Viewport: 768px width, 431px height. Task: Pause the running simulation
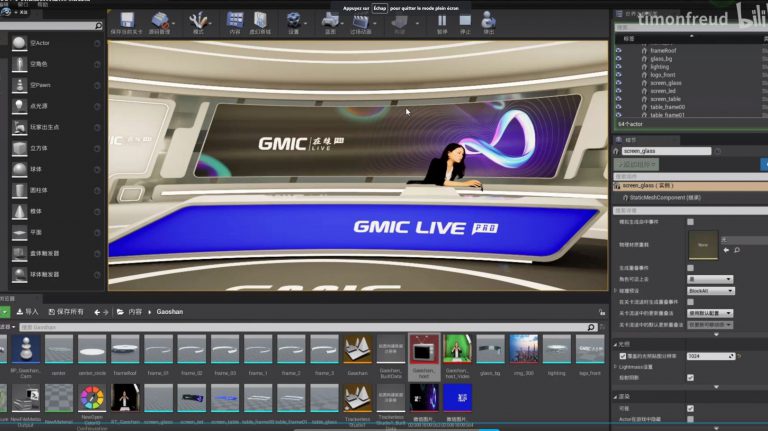(x=442, y=20)
